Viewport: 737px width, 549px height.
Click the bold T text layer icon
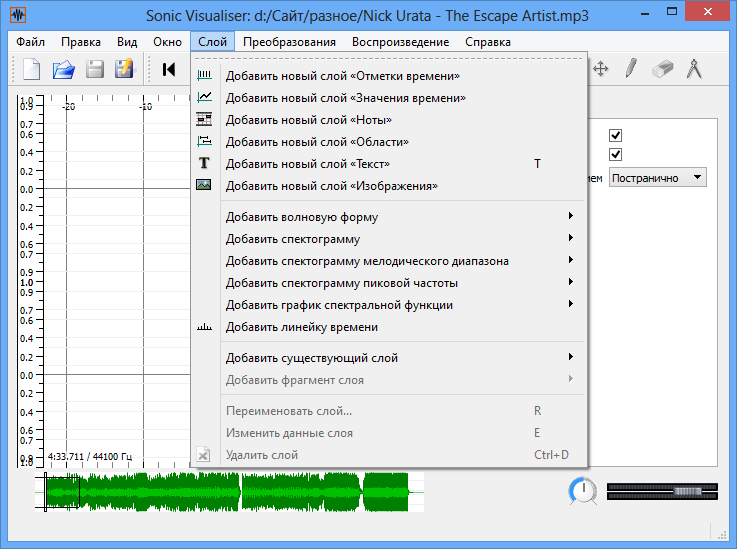[x=204, y=163]
